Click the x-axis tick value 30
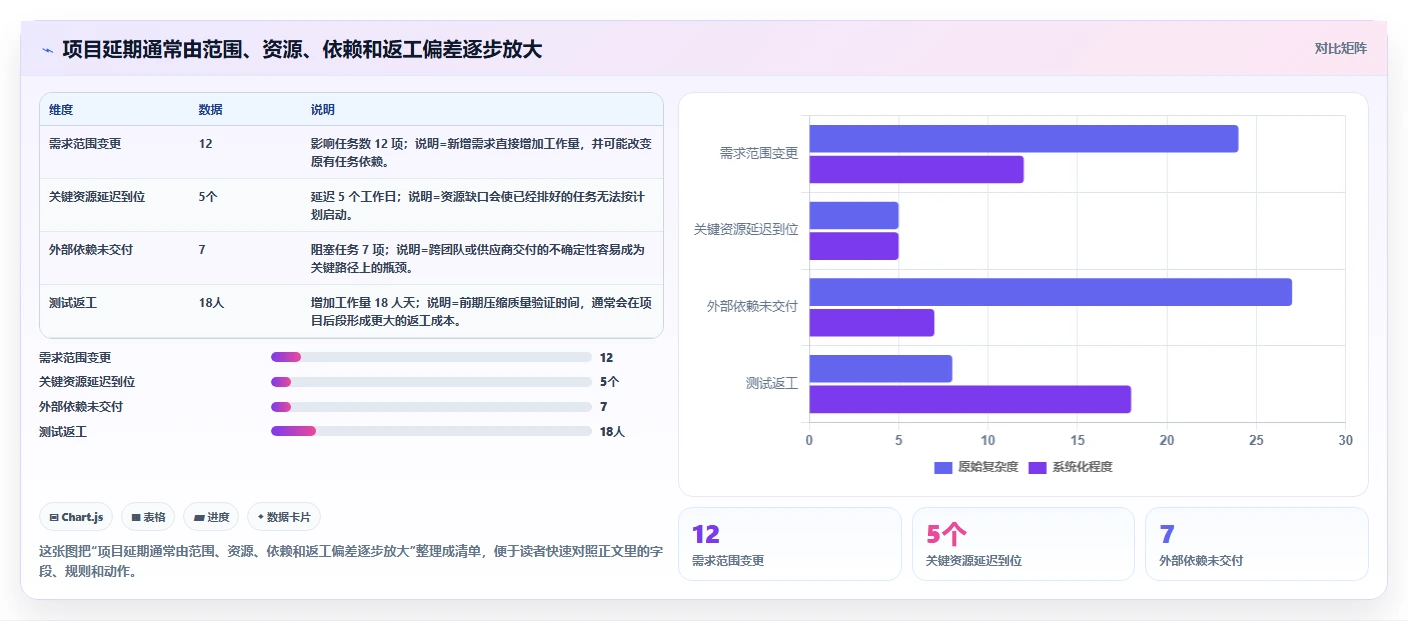 pos(1345,441)
